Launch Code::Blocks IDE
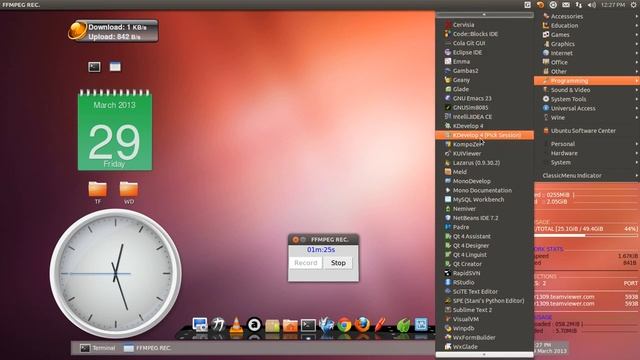This screenshot has height=360, width=640. click(484, 34)
